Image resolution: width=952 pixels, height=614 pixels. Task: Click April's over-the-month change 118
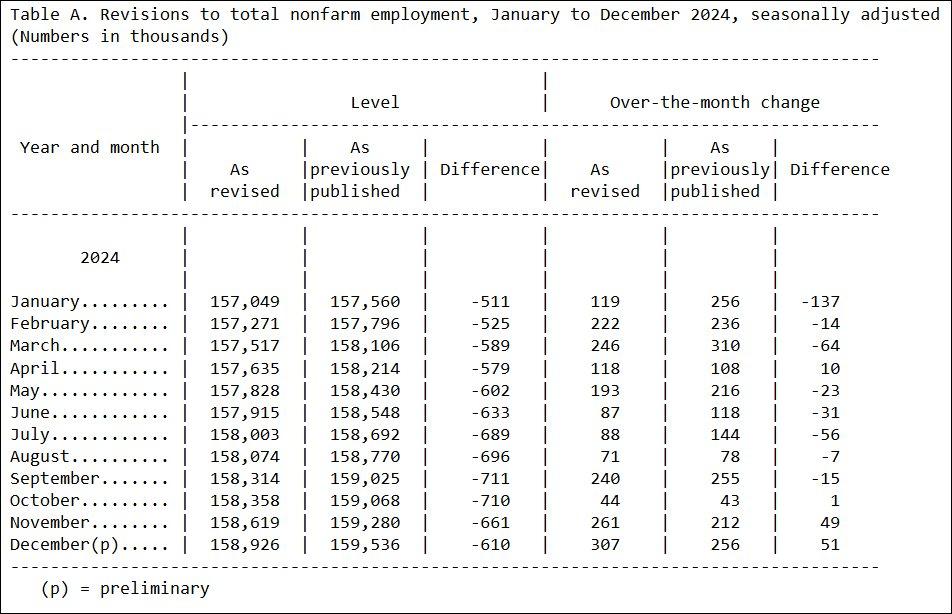click(x=606, y=368)
